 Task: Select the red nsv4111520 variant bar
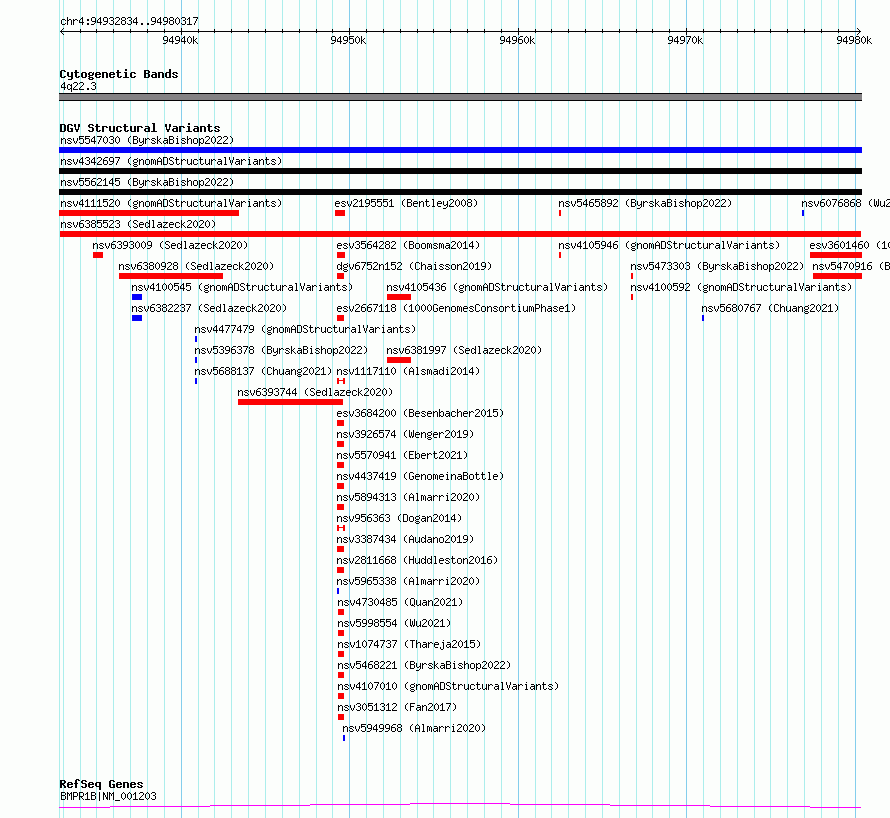[149, 213]
